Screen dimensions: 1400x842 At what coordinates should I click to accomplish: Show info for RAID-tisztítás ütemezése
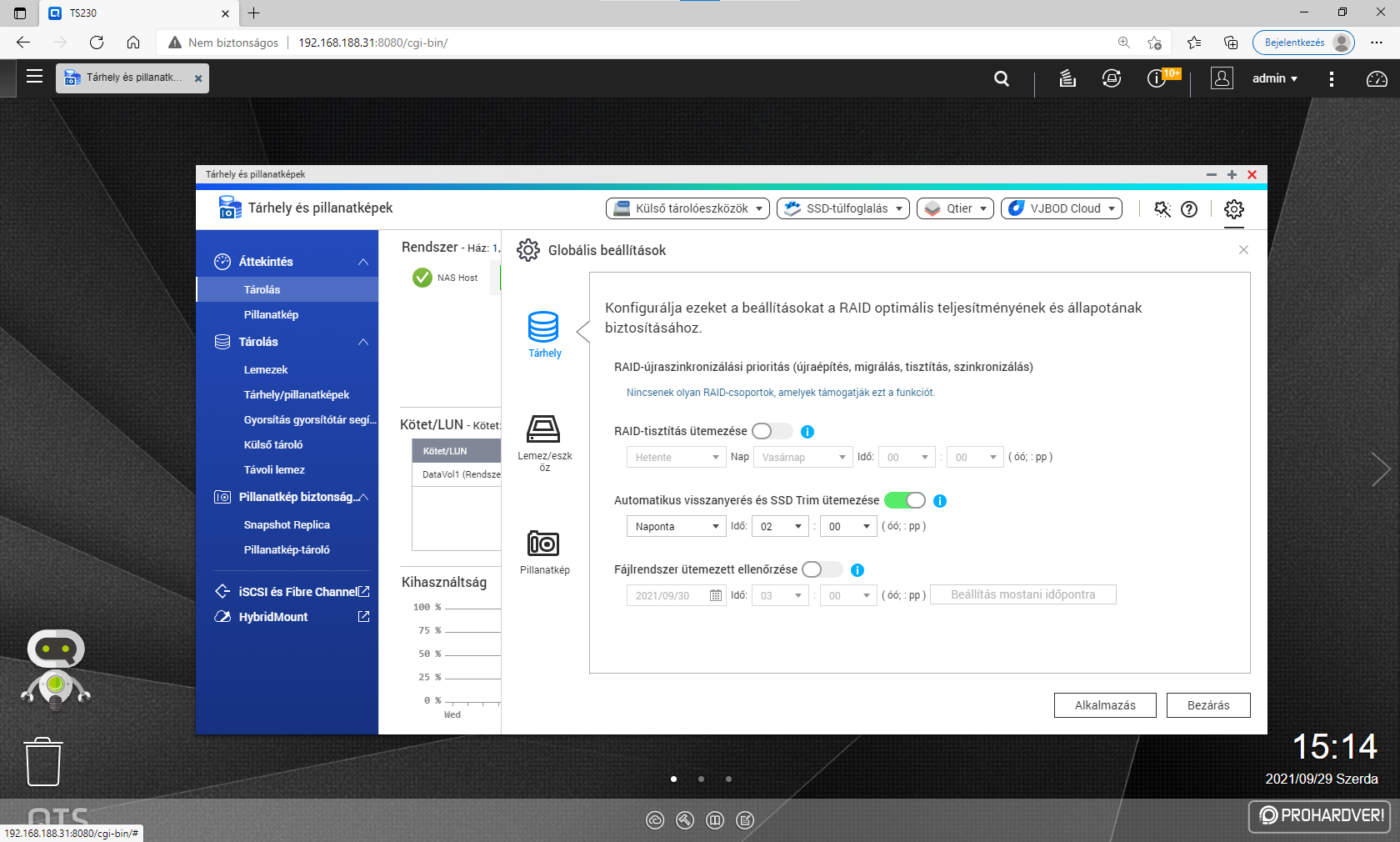click(x=807, y=432)
